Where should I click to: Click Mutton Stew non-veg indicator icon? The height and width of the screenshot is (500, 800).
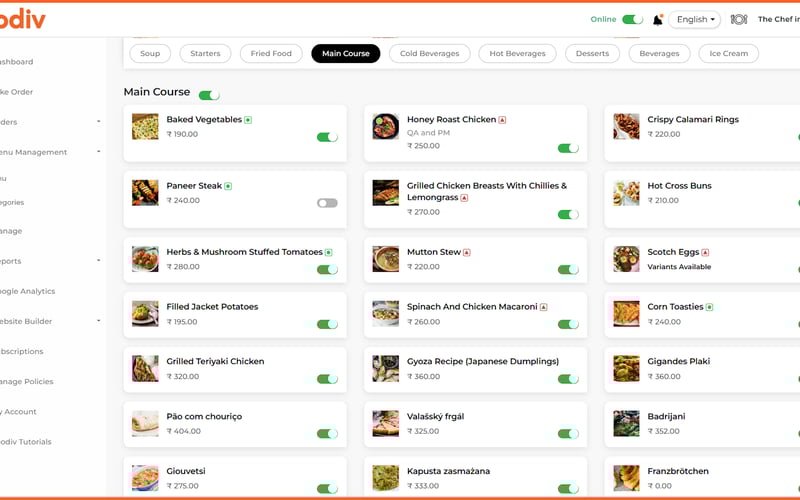coord(467,252)
